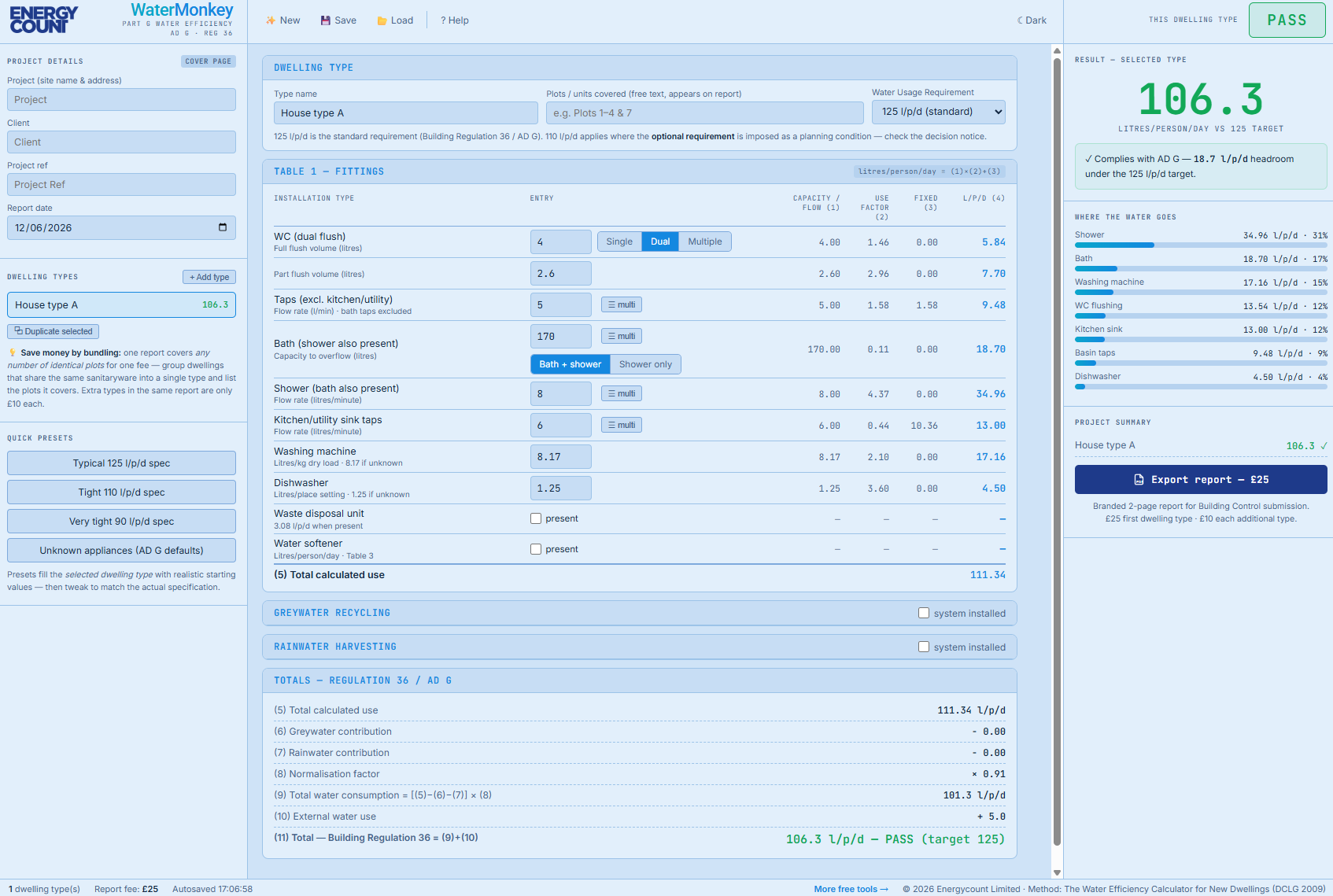Click the Report date field

coord(121,228)
